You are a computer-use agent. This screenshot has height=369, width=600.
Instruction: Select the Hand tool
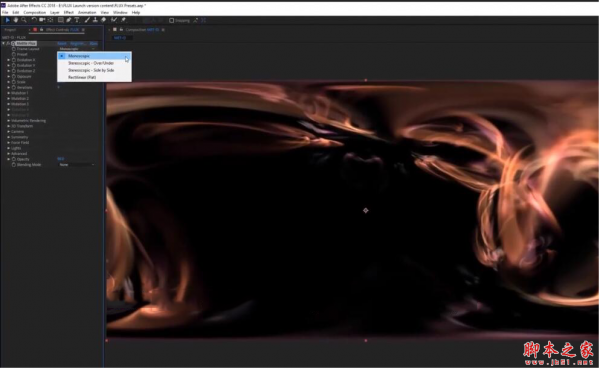[16, 20]
